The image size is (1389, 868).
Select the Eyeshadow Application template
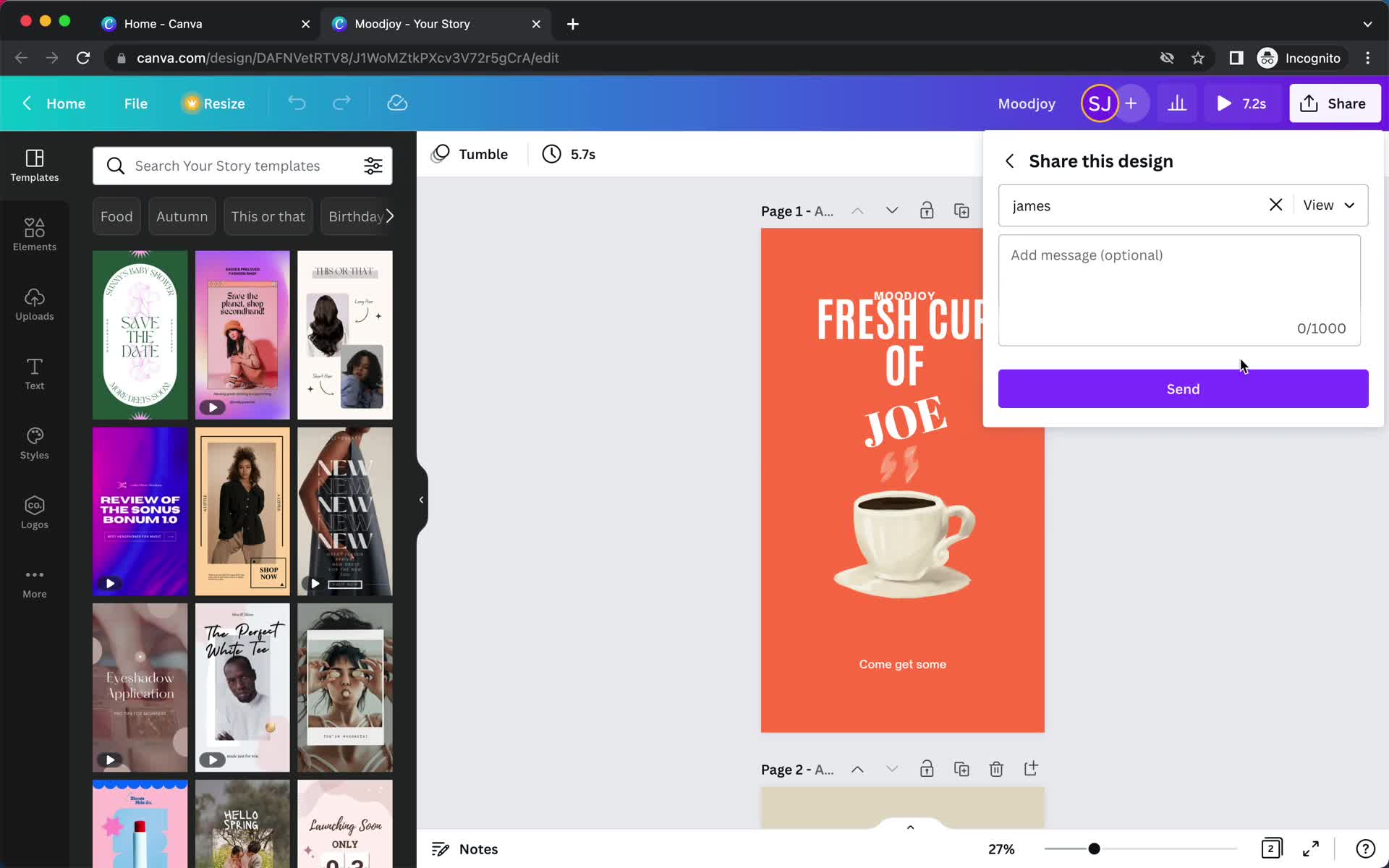click(140, 688)
